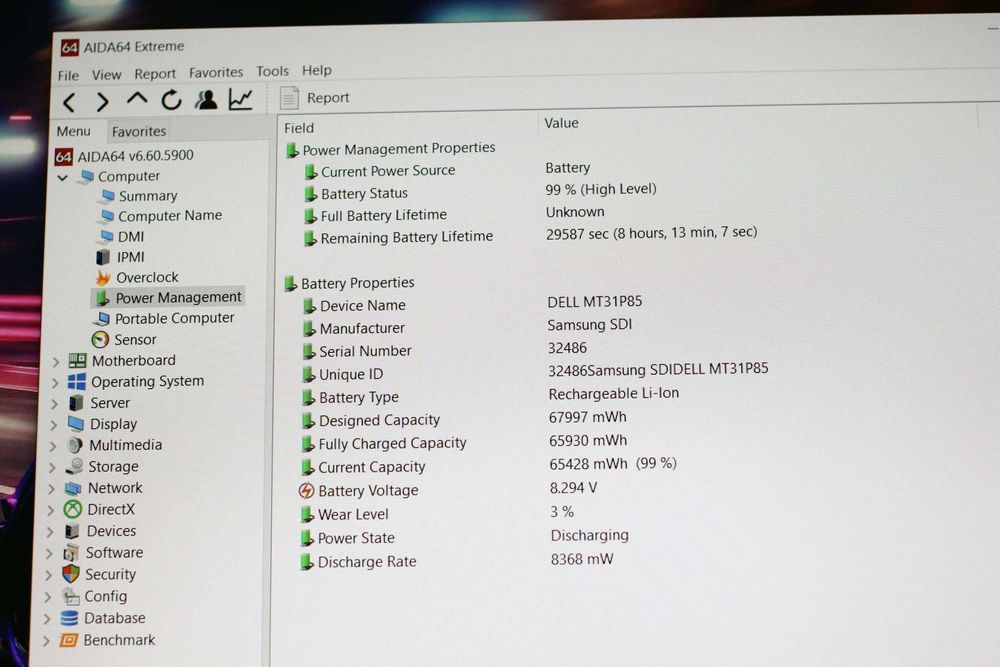Expand the Security node

48,575
